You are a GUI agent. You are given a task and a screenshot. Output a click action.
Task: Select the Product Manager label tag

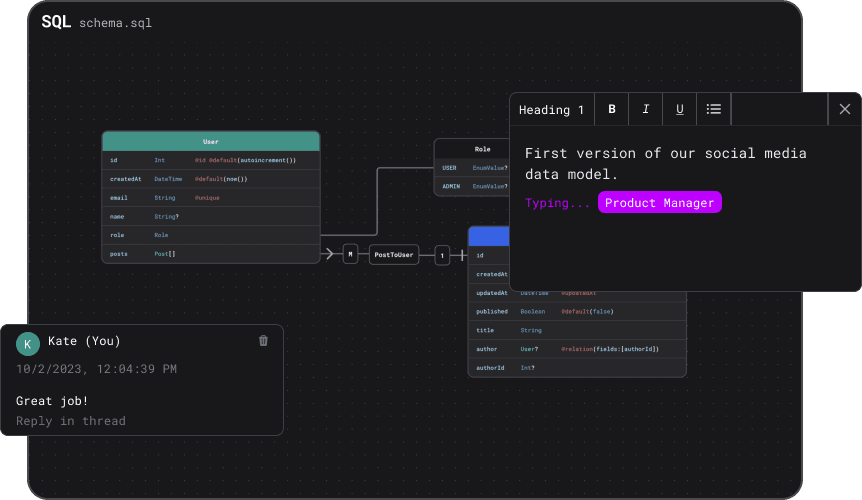tap(659, 203)
